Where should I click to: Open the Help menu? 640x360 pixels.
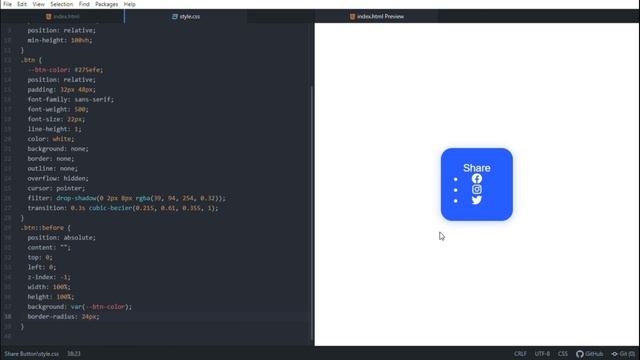[129, 4]
